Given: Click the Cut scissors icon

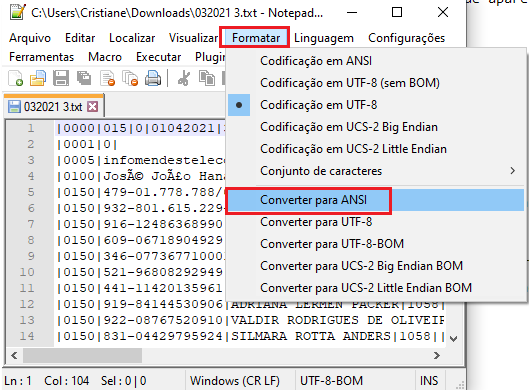Looking at the screenshot, I should click(x=184, y=78).
